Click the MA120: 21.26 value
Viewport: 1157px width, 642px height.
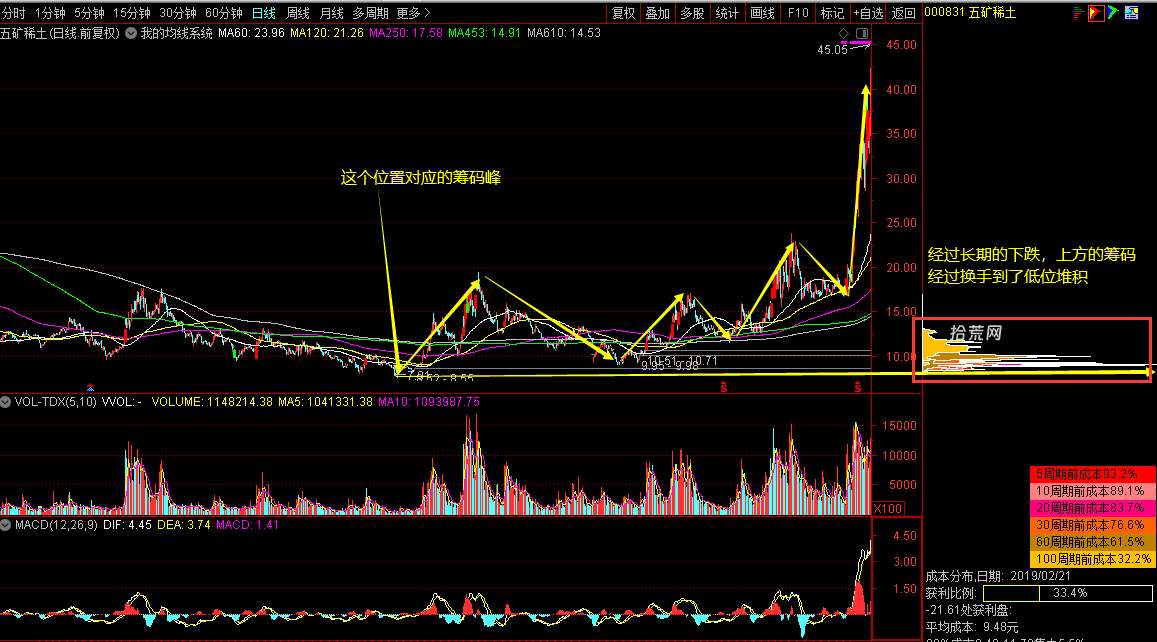(327, 33)
